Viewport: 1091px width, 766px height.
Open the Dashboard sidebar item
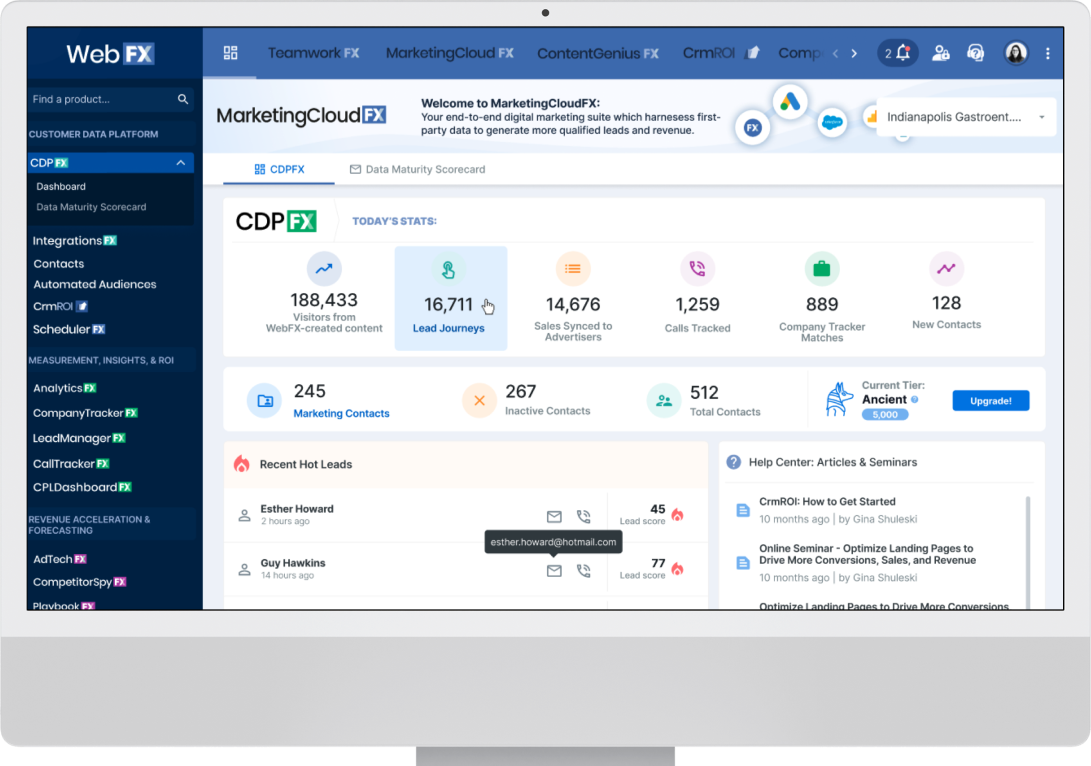61,186
